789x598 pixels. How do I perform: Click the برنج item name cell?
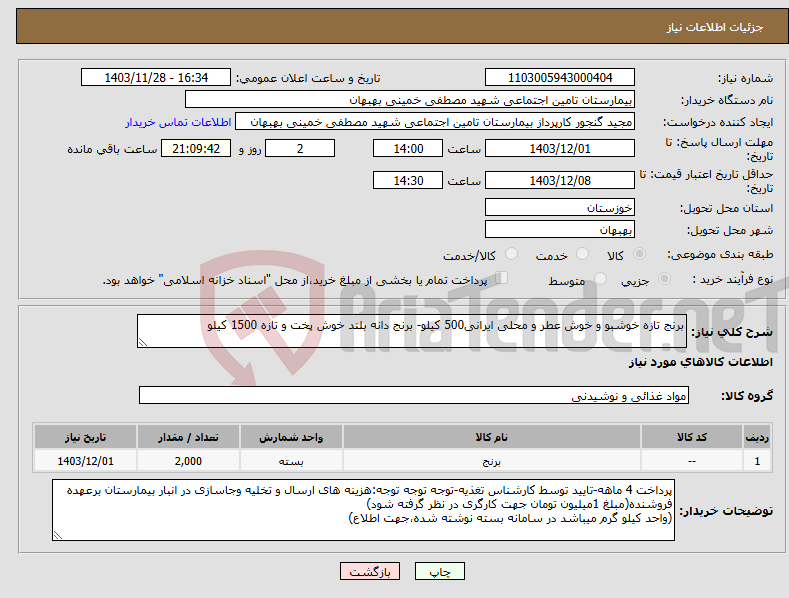click(492, 461)
